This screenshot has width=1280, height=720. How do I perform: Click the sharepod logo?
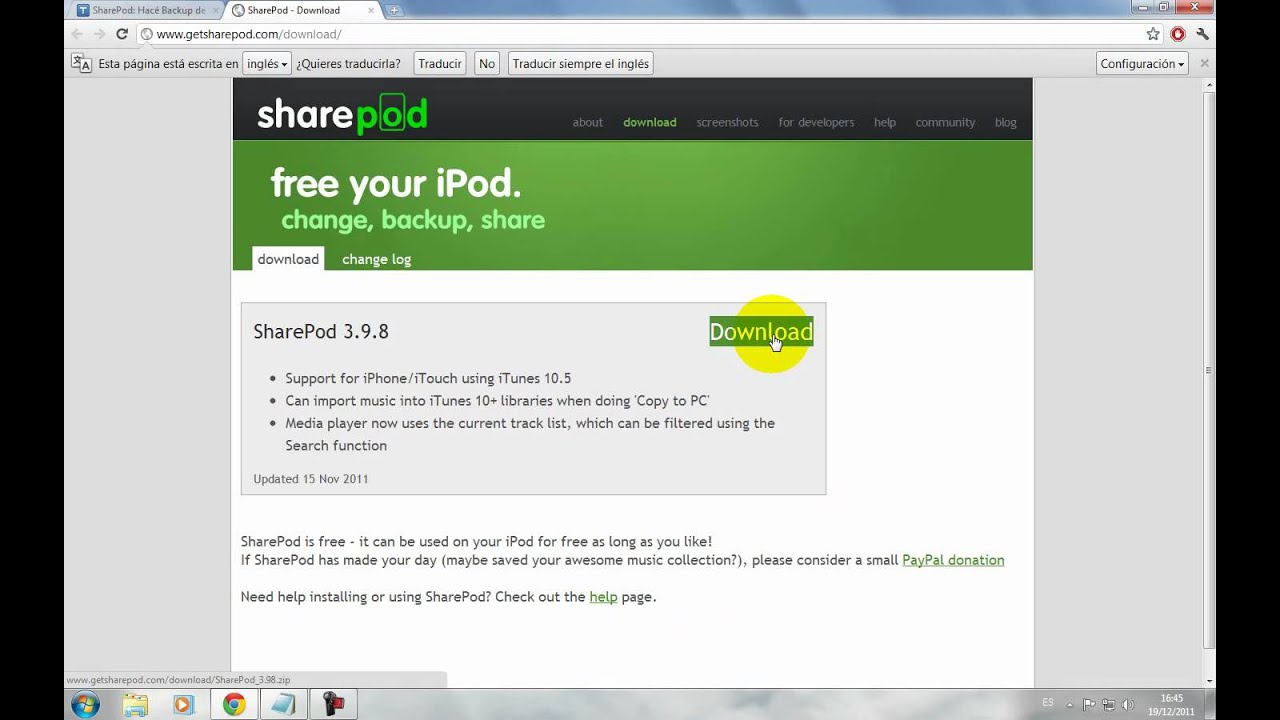(x=342, y=114)
